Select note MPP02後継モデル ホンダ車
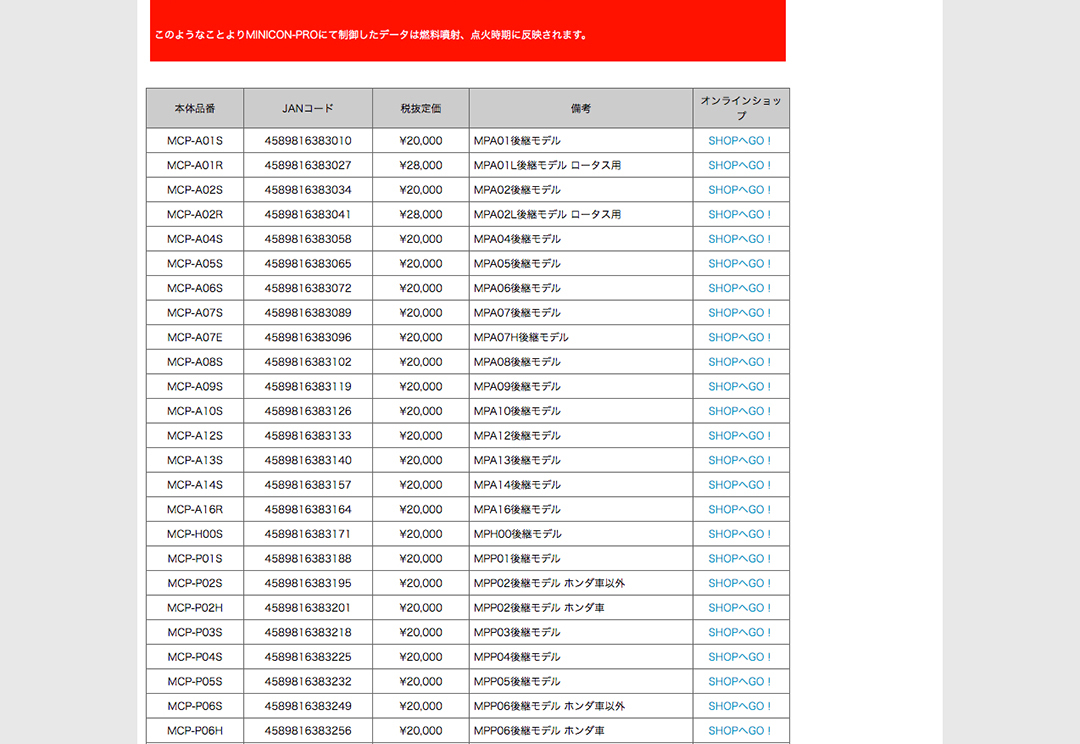The width and height of the screenshot is (1080, 744). (539, 608)
